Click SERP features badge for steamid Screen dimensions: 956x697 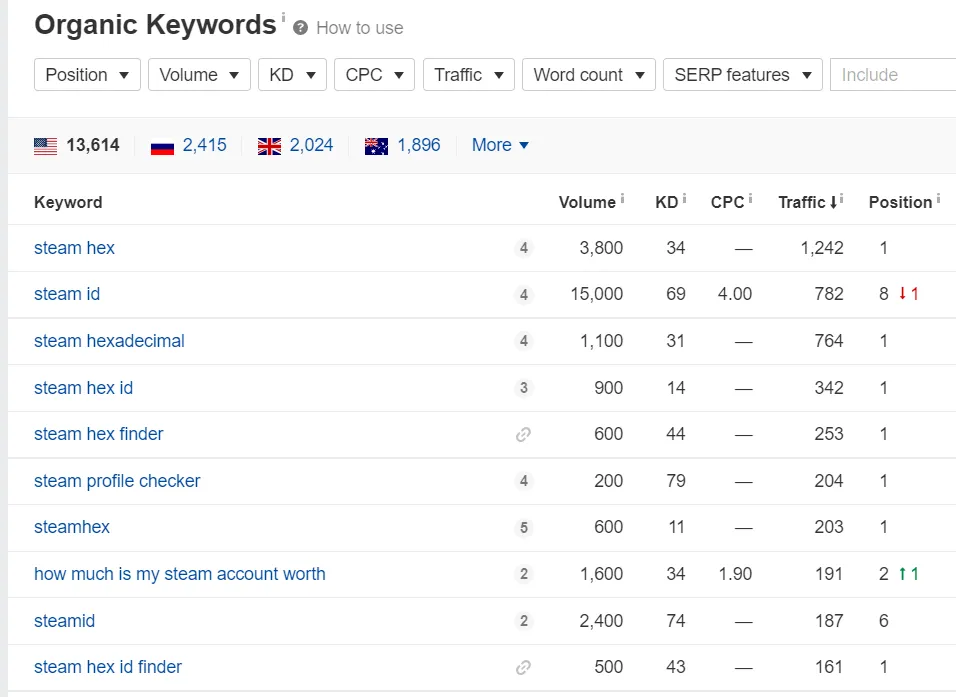click(524, 621)
